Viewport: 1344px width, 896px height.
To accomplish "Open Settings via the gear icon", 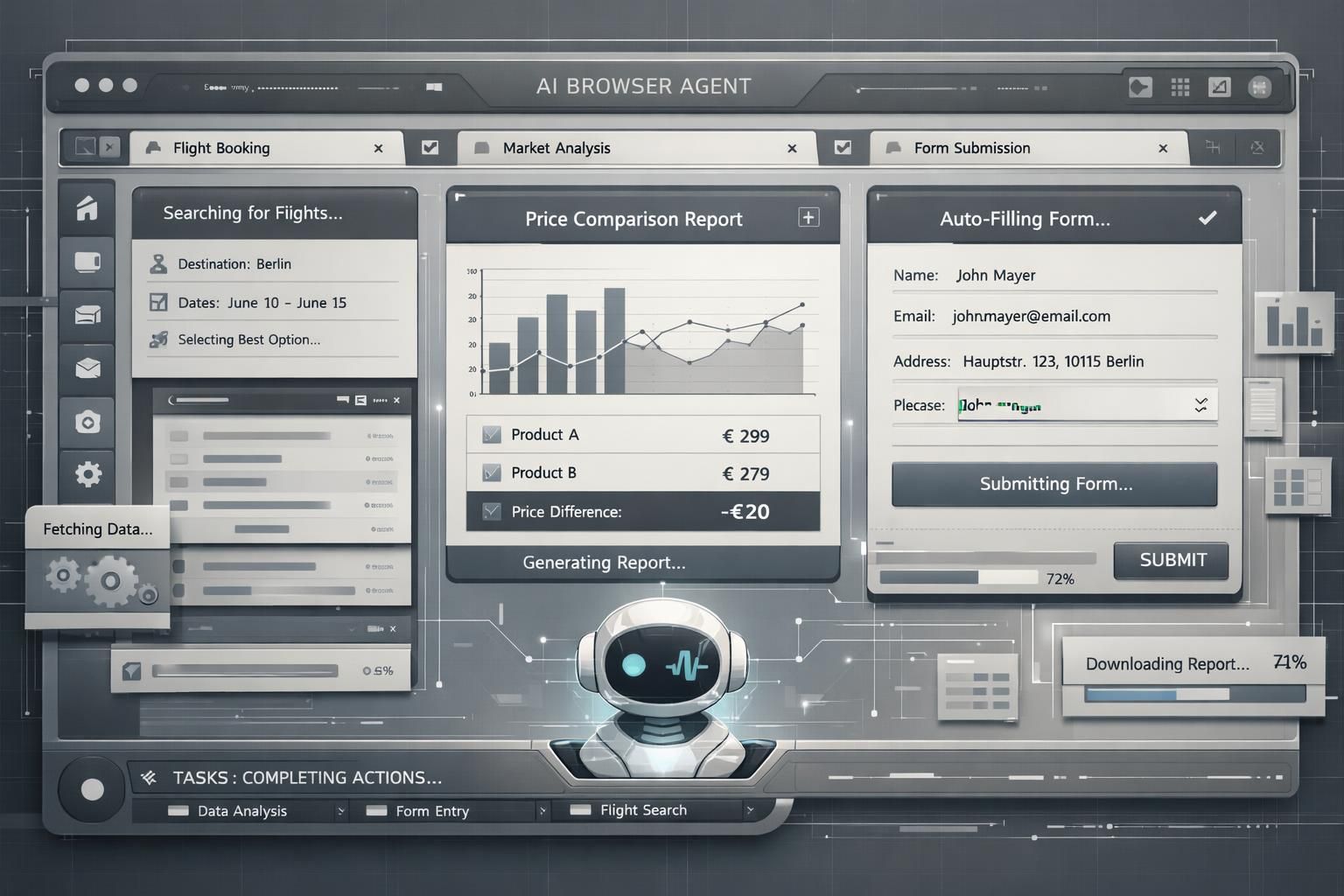I will pos(87,474).
